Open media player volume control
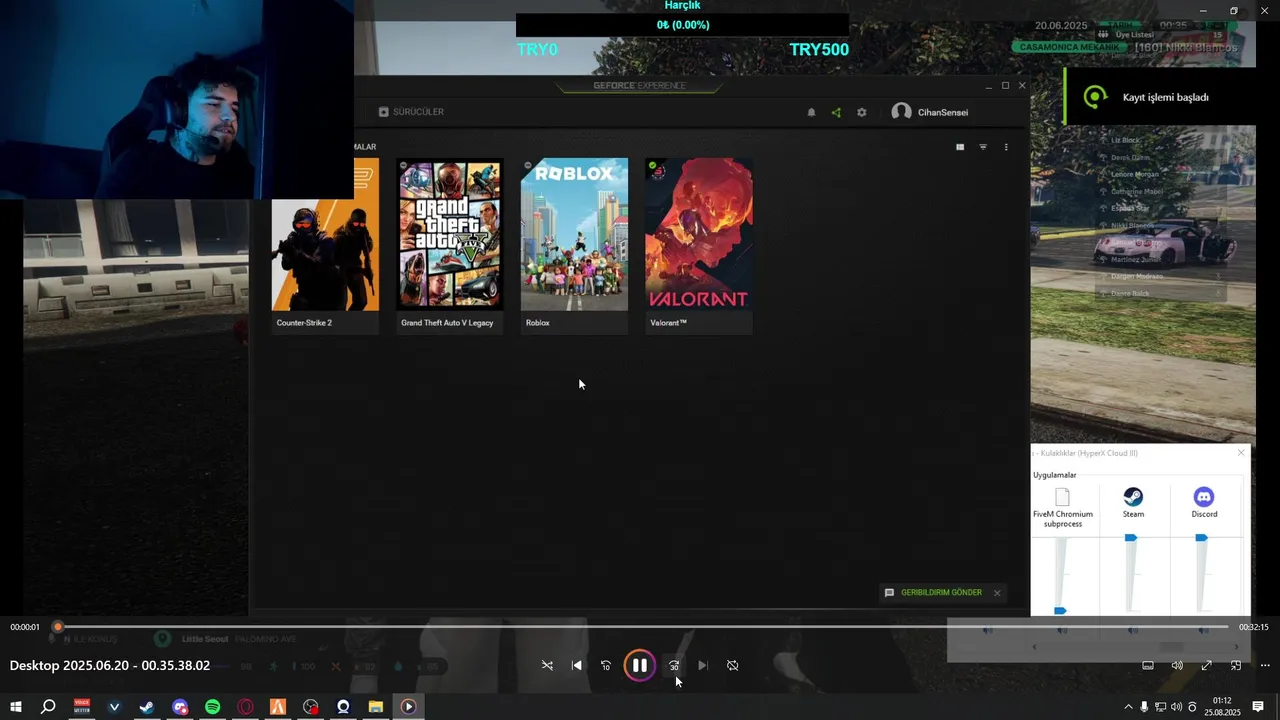This screenshot has height=720, width=1280. click(x=1177, y=665)
